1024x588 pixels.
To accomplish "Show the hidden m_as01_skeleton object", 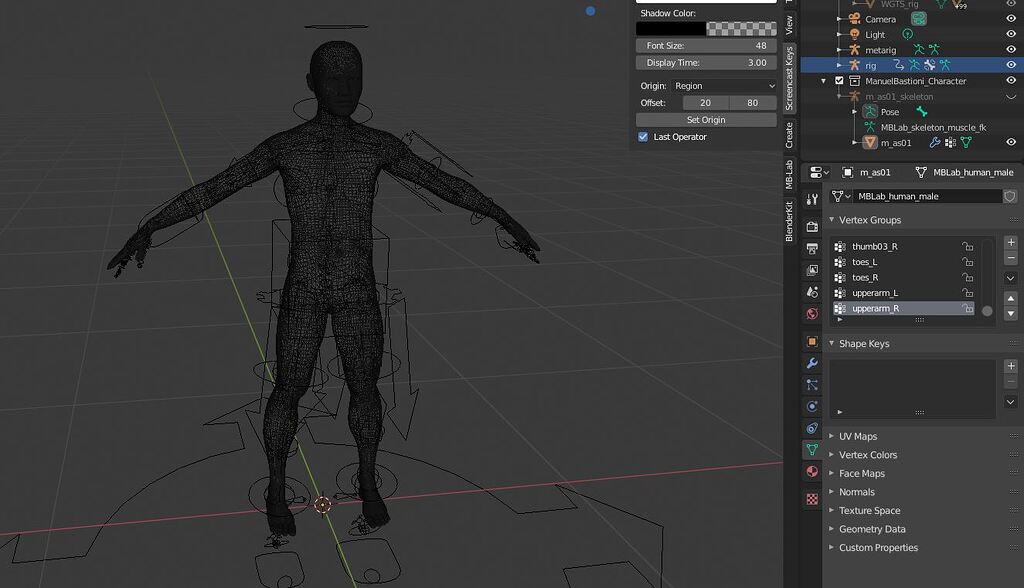I will [x=1011, y=97].
